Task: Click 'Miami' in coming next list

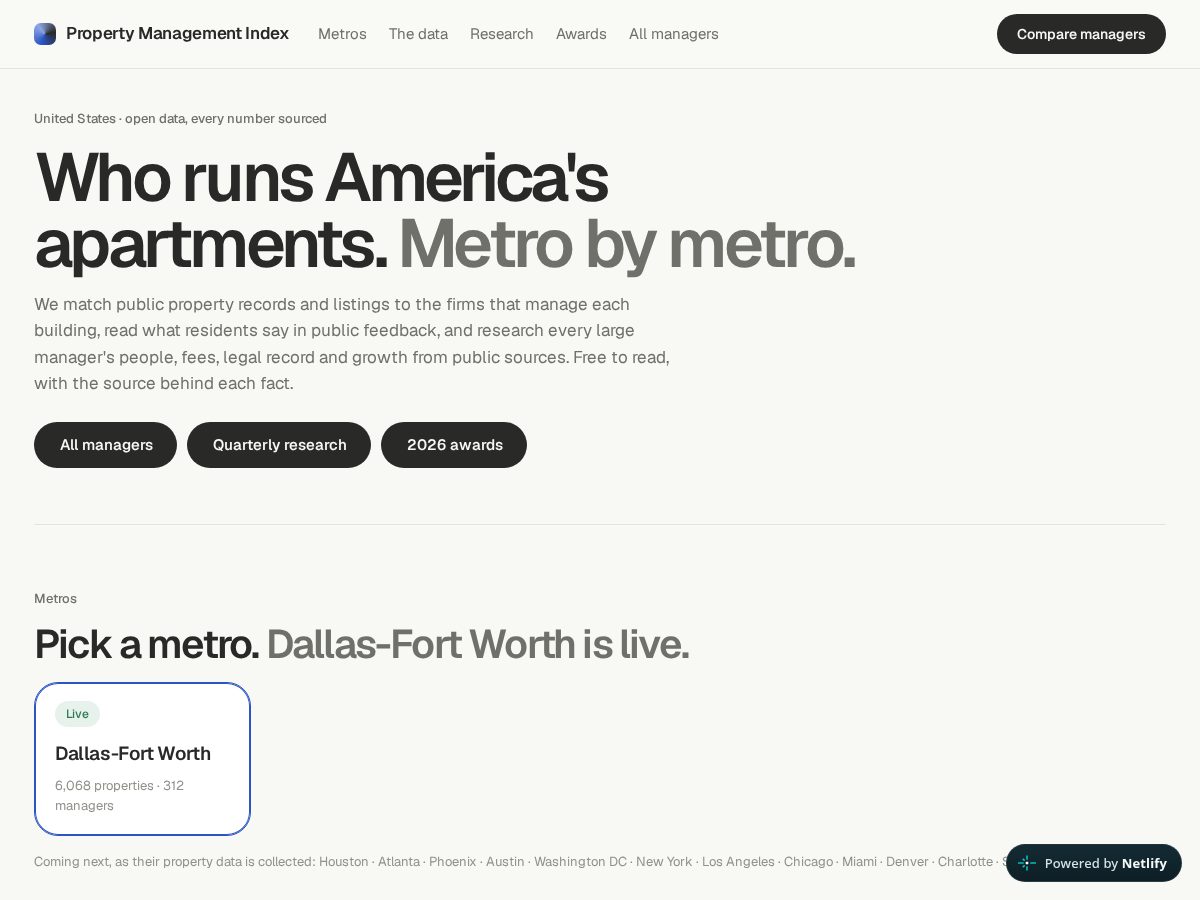Action: coord(859,862)
